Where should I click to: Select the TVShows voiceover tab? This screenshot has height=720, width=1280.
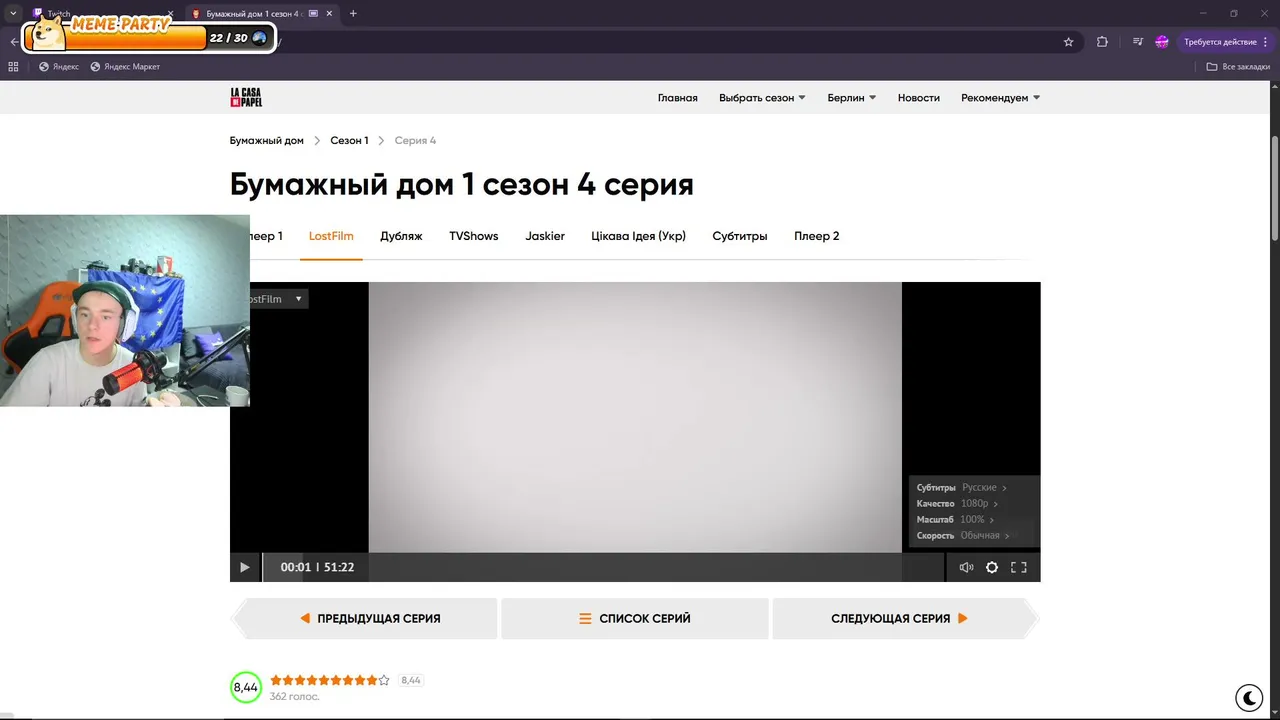click(x=474, y=236)
